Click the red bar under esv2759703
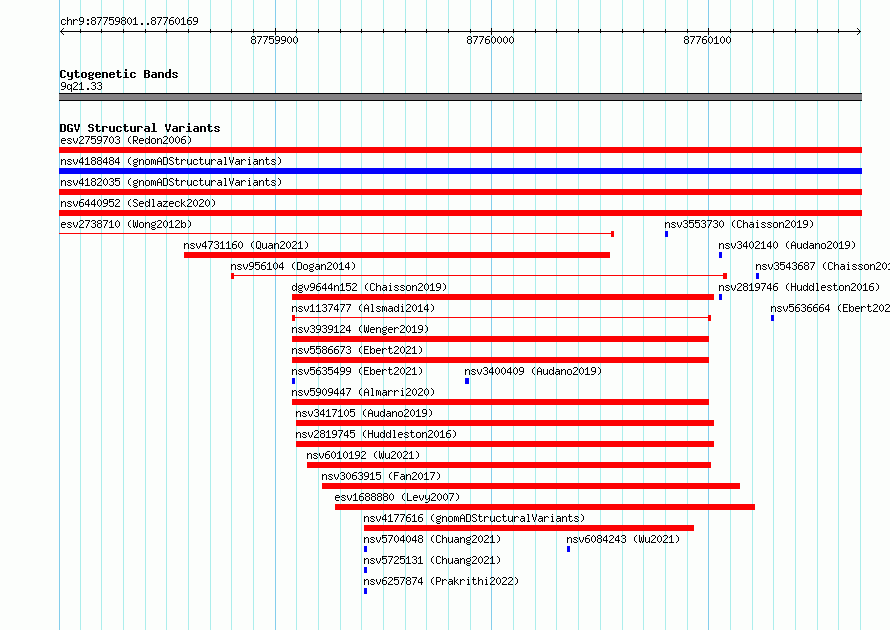 460,150
